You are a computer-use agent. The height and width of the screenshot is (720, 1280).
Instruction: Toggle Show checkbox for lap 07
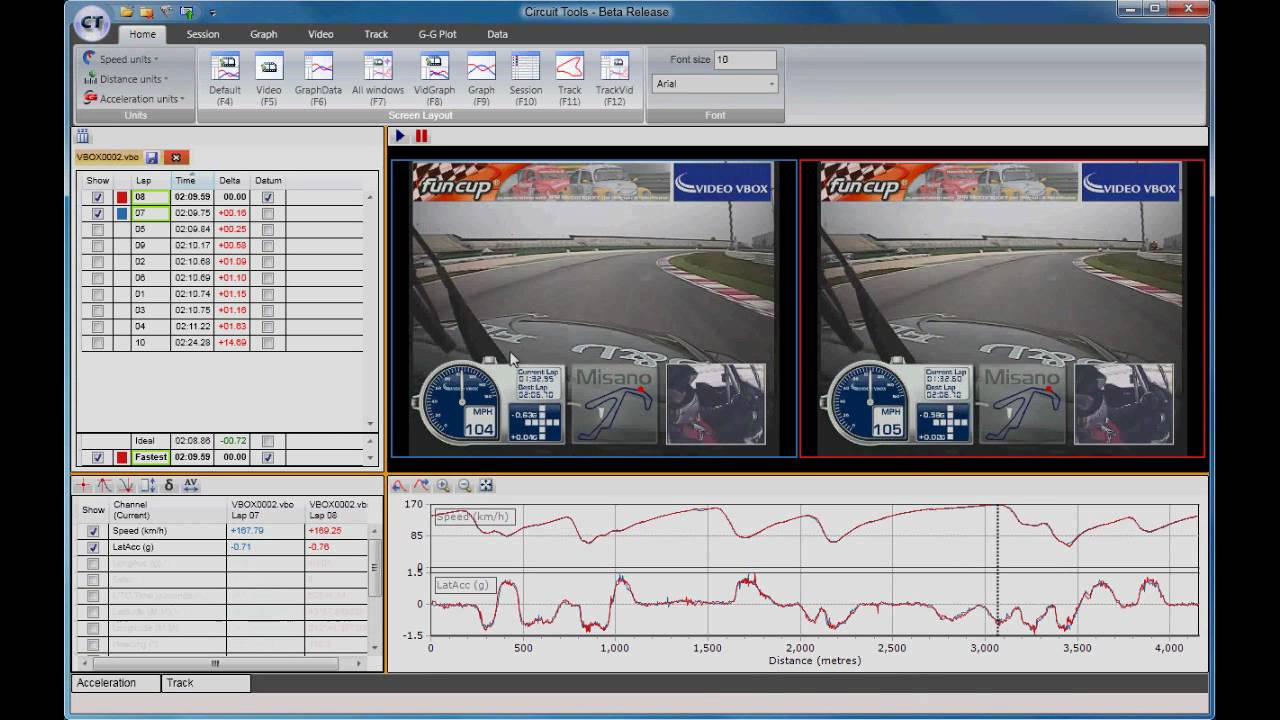point(97,213)
